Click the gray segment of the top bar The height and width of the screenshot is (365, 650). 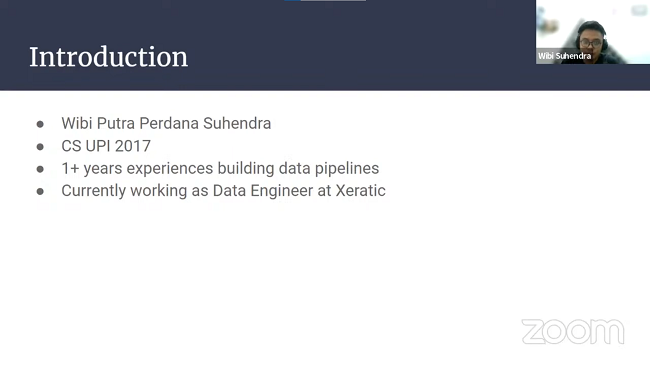point(333,0)
